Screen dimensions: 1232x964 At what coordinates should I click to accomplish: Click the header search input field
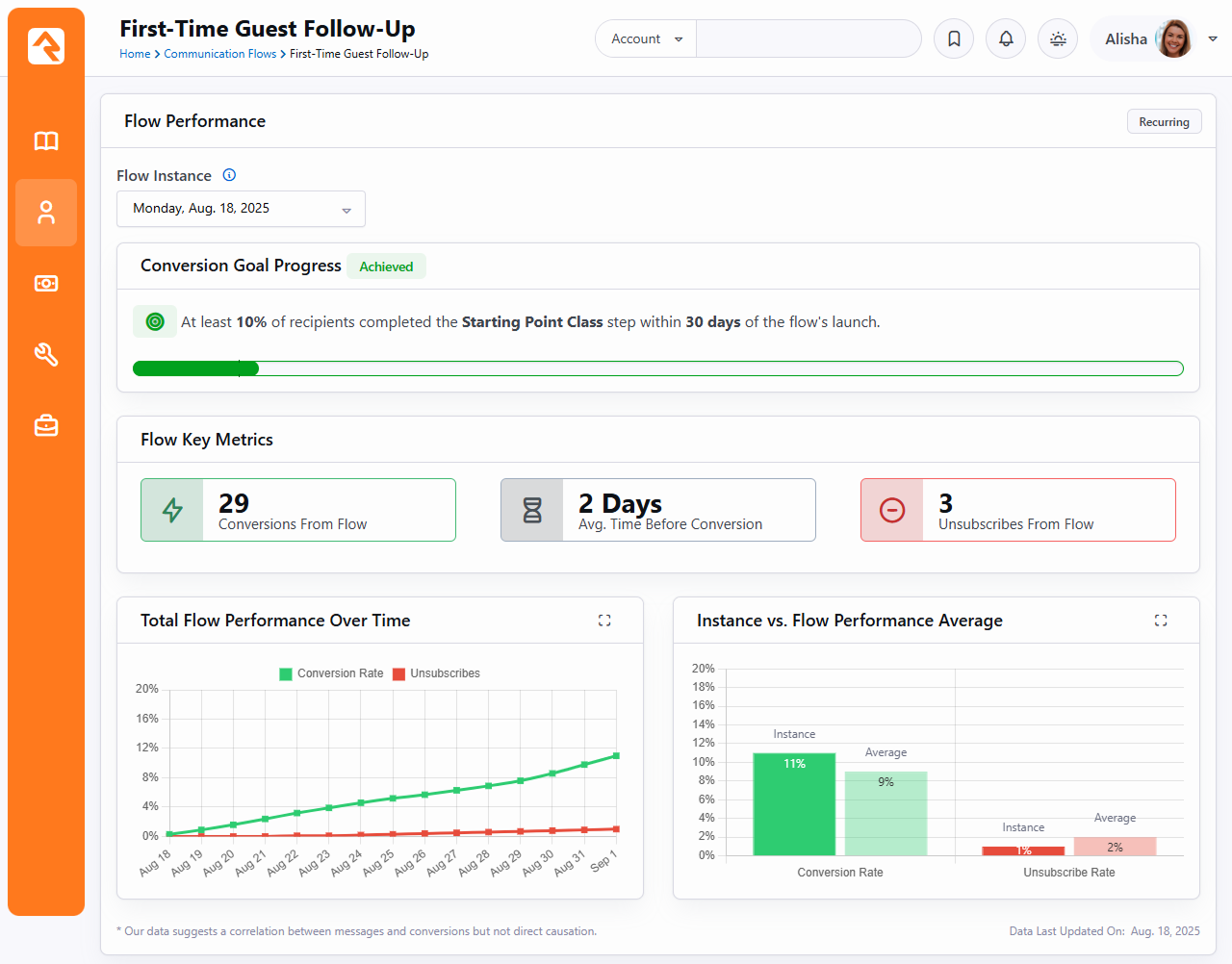(808, 39)
